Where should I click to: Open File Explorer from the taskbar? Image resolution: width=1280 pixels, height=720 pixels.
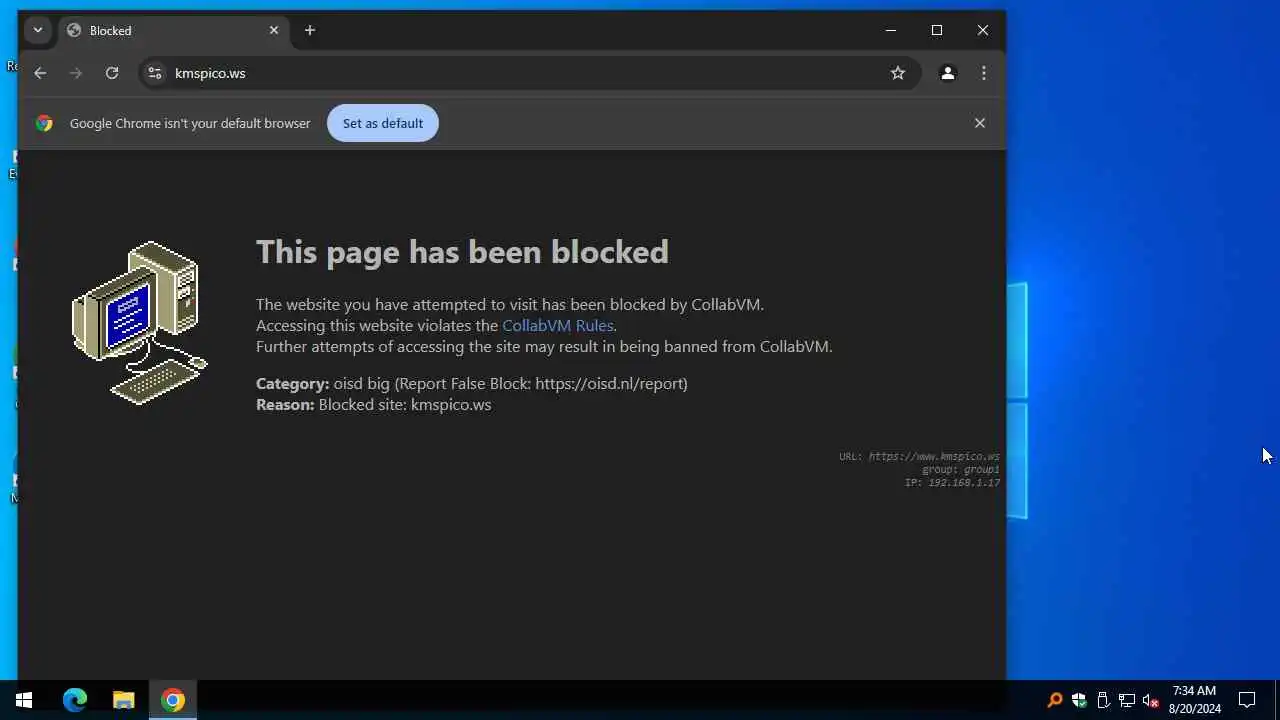pos(124,700)
